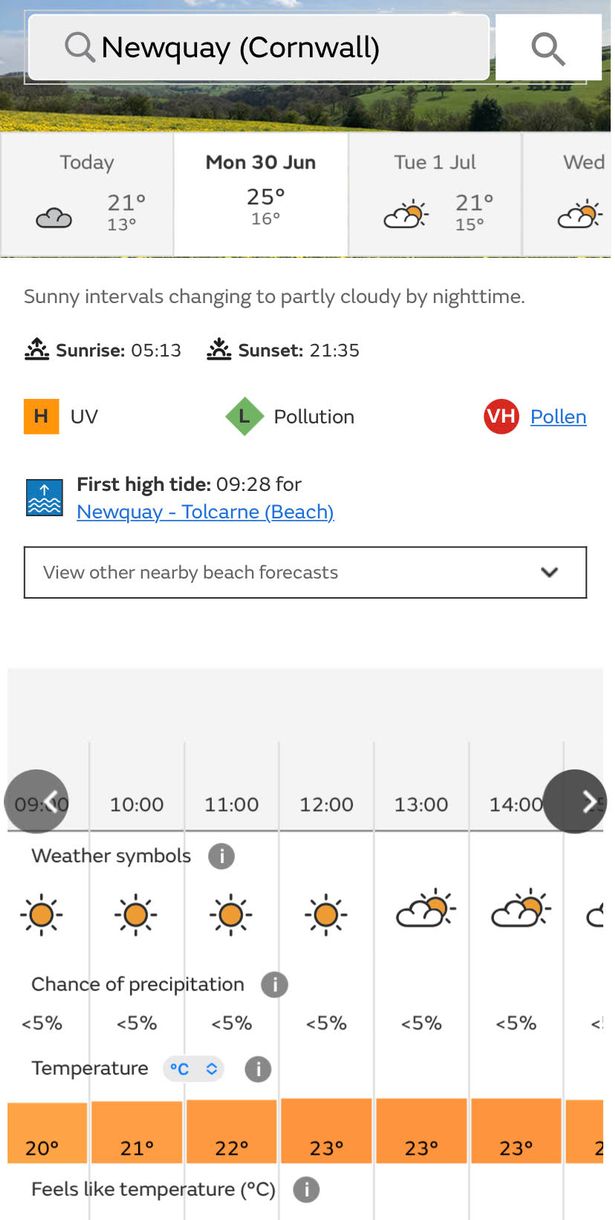
Task: Expand view other nearby beach forecasts
Action: (305, 572)
